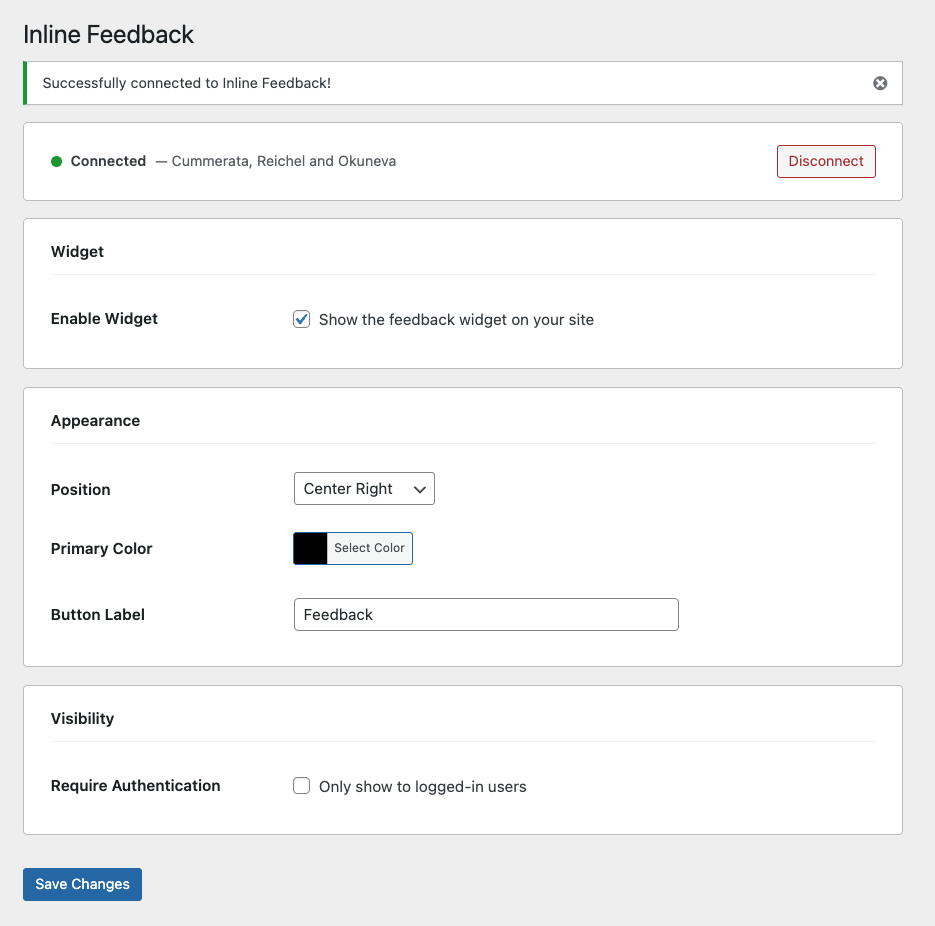Click inside the Button Label field
The height and width of the screenshot is (926, 935).
485,614
